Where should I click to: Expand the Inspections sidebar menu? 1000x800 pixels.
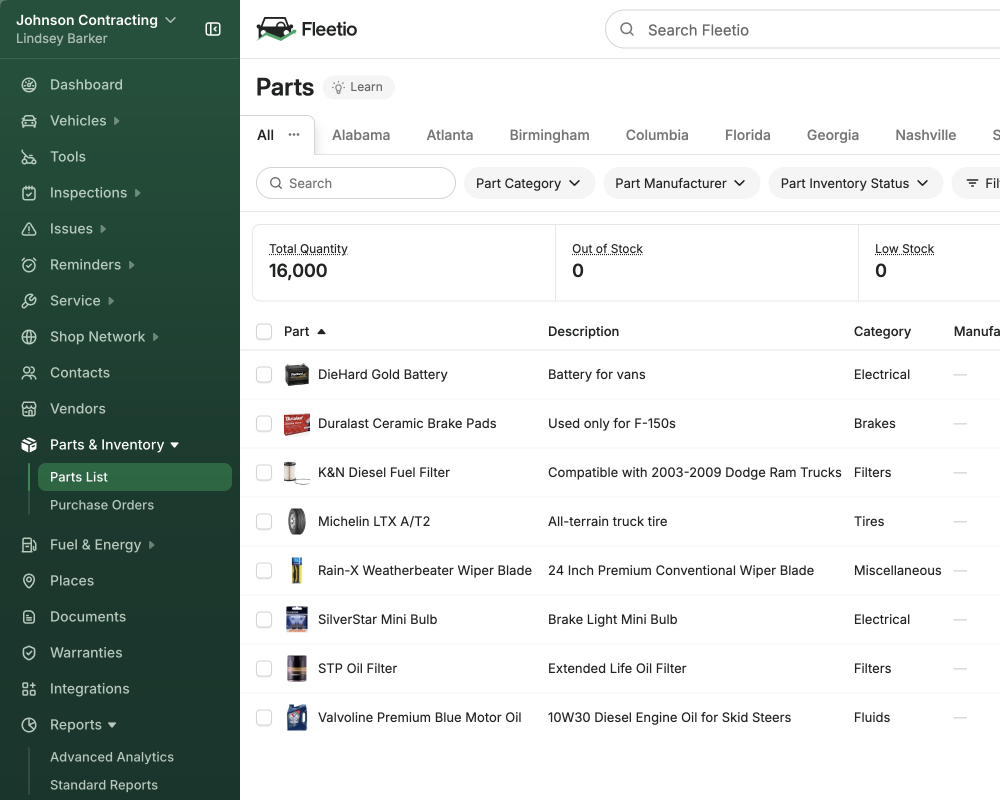coord(138,193)
